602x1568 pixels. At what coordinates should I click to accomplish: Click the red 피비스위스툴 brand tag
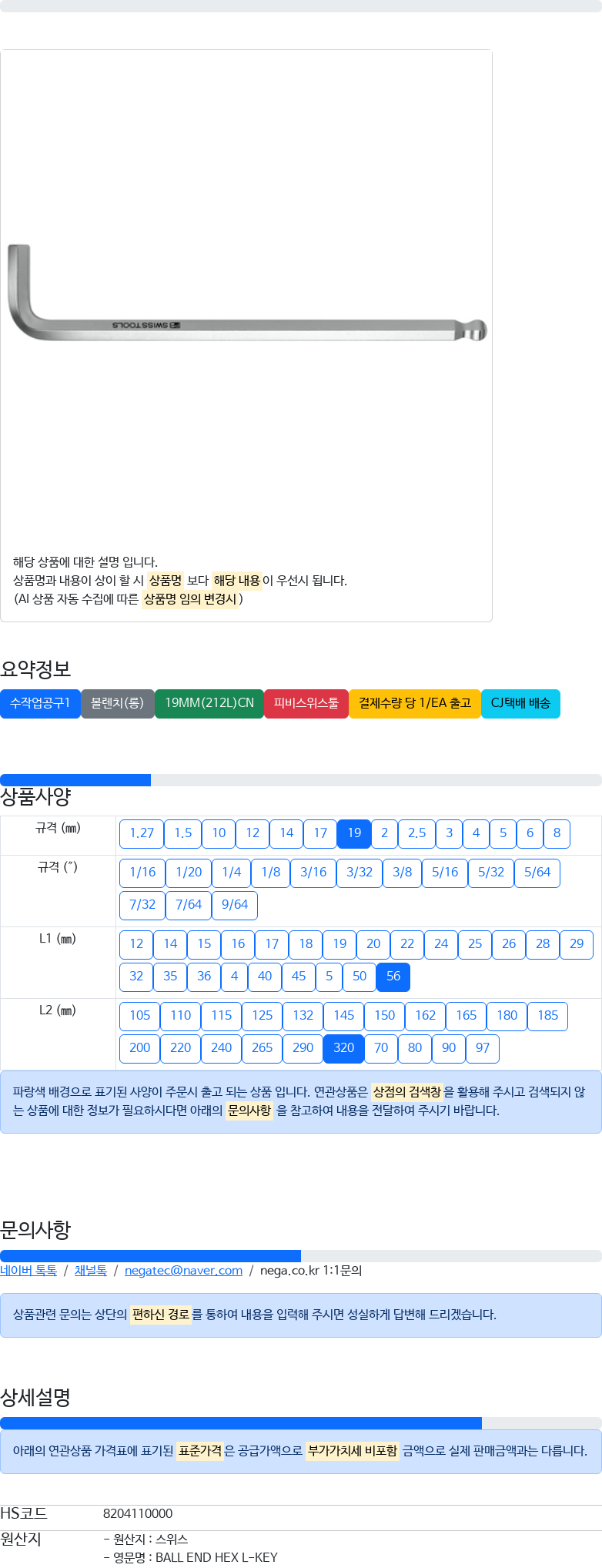tap(306, 703)
